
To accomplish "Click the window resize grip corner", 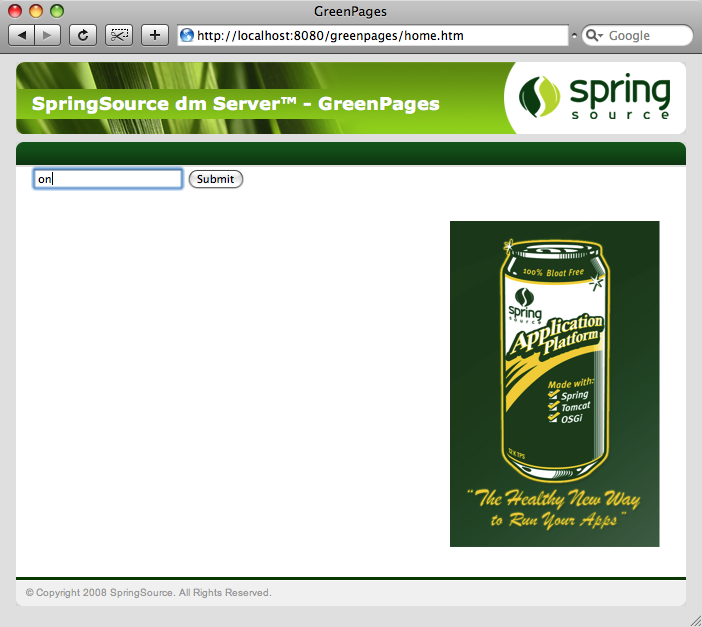I will (694, 620).
